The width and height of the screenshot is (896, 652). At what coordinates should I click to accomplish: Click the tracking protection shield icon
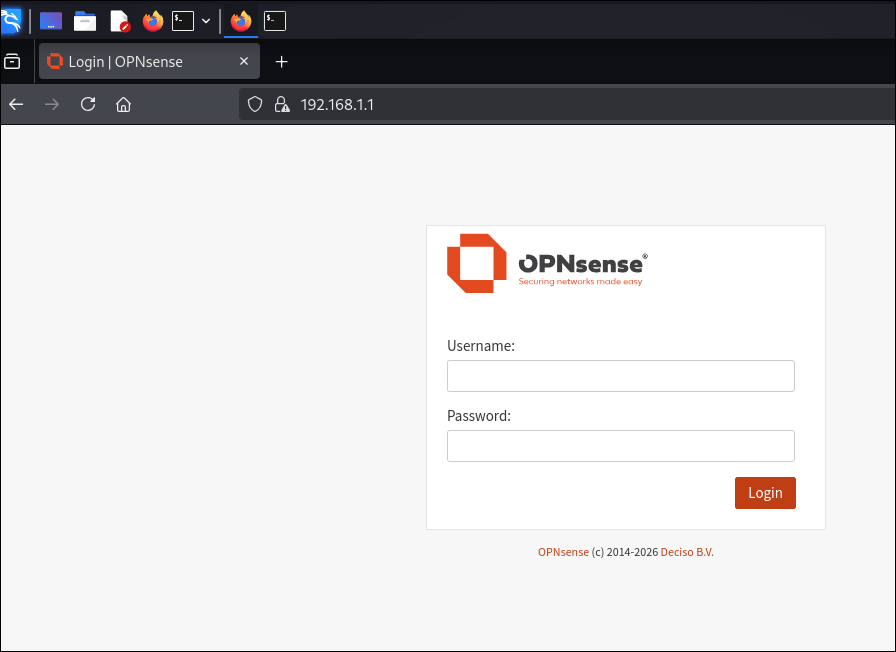(x=255, y=105)
